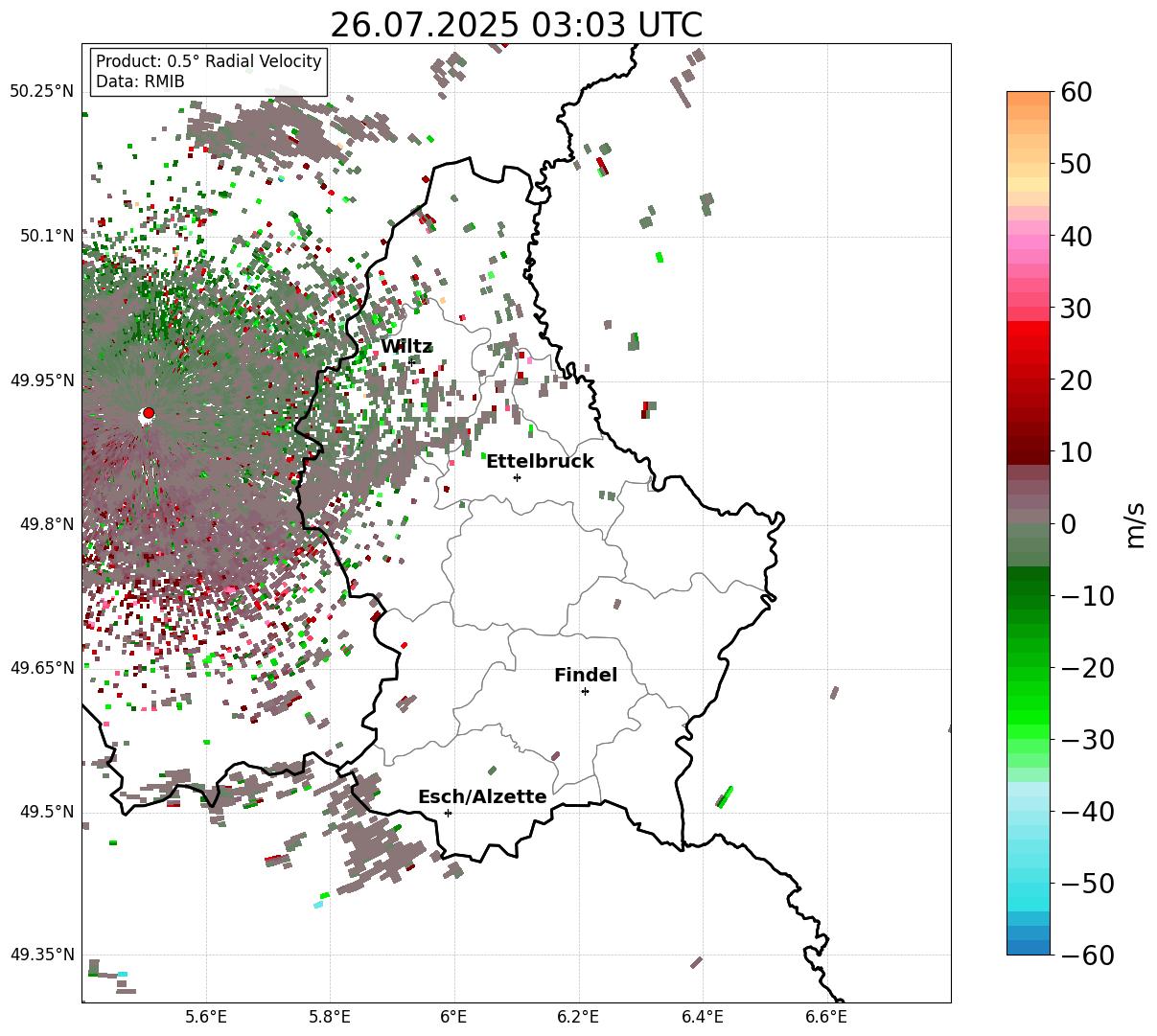Click the Wiltz station cross marker

412,361
